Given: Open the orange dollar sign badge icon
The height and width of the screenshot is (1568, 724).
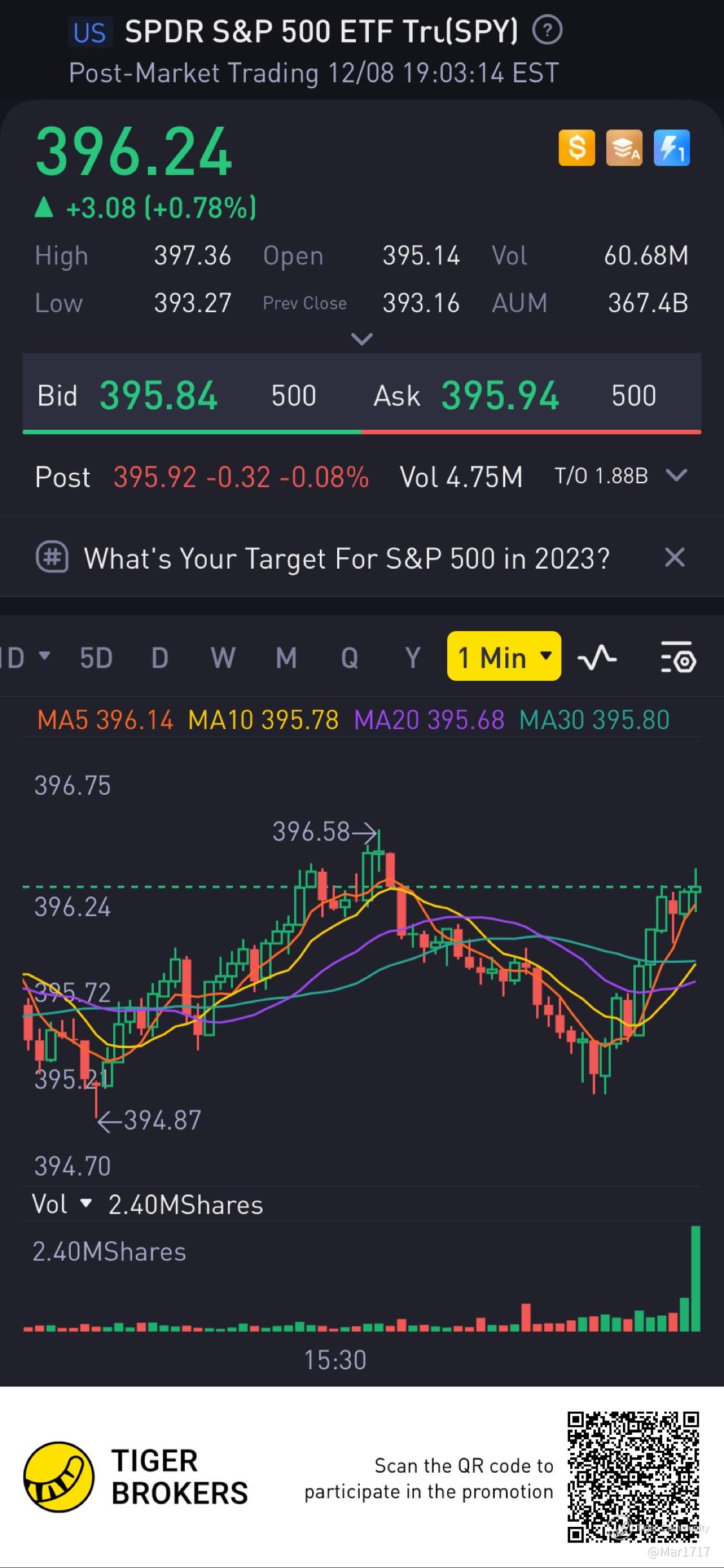Looking at the screenshot, I should 577,148.
